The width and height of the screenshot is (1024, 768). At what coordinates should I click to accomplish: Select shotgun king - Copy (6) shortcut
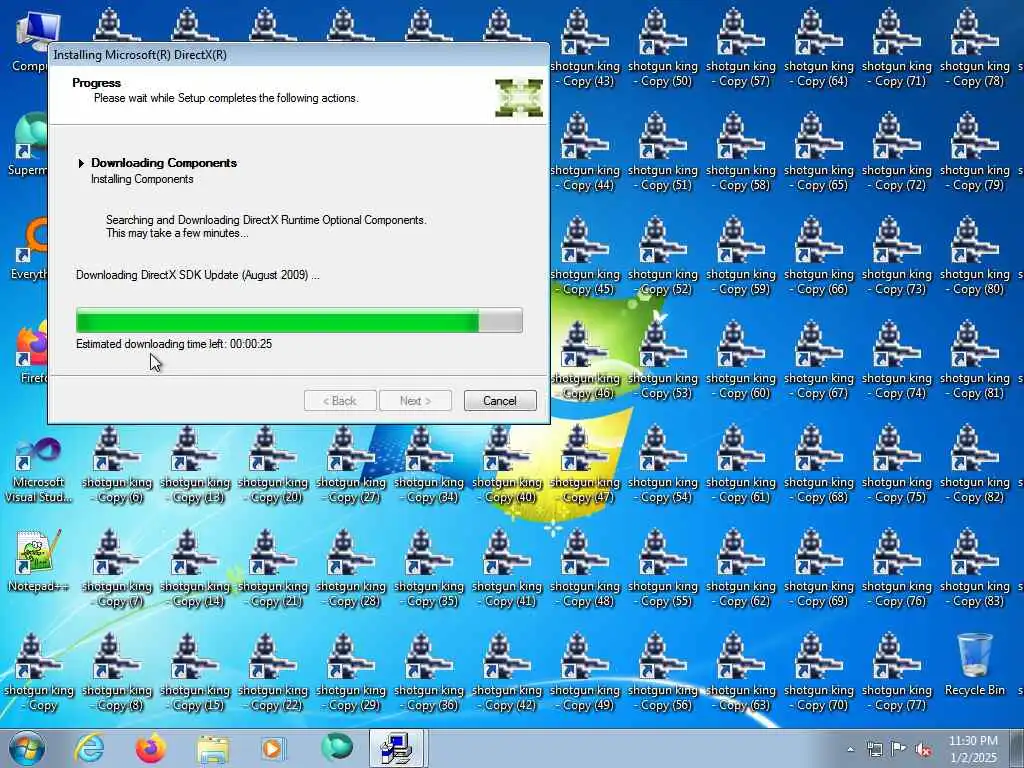click(x=117, y=464)
